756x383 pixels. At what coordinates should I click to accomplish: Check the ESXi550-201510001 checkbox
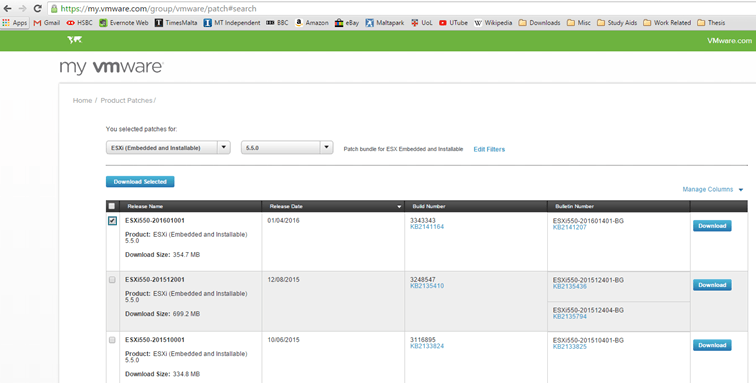[112, 340]
